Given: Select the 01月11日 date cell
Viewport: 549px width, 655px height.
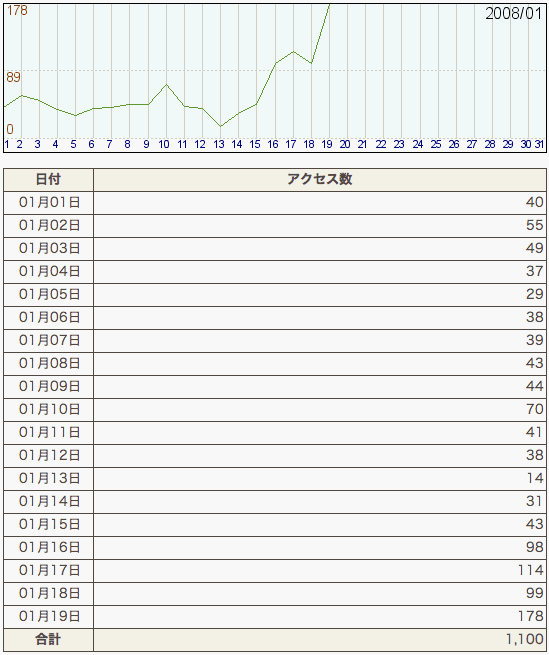Looking at the screenshot, I should click(x=48, y=432).
